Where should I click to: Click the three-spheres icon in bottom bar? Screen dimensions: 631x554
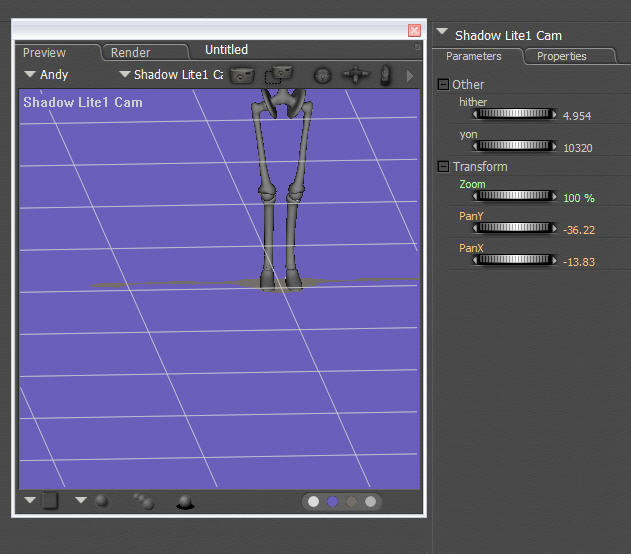(143, 501)
